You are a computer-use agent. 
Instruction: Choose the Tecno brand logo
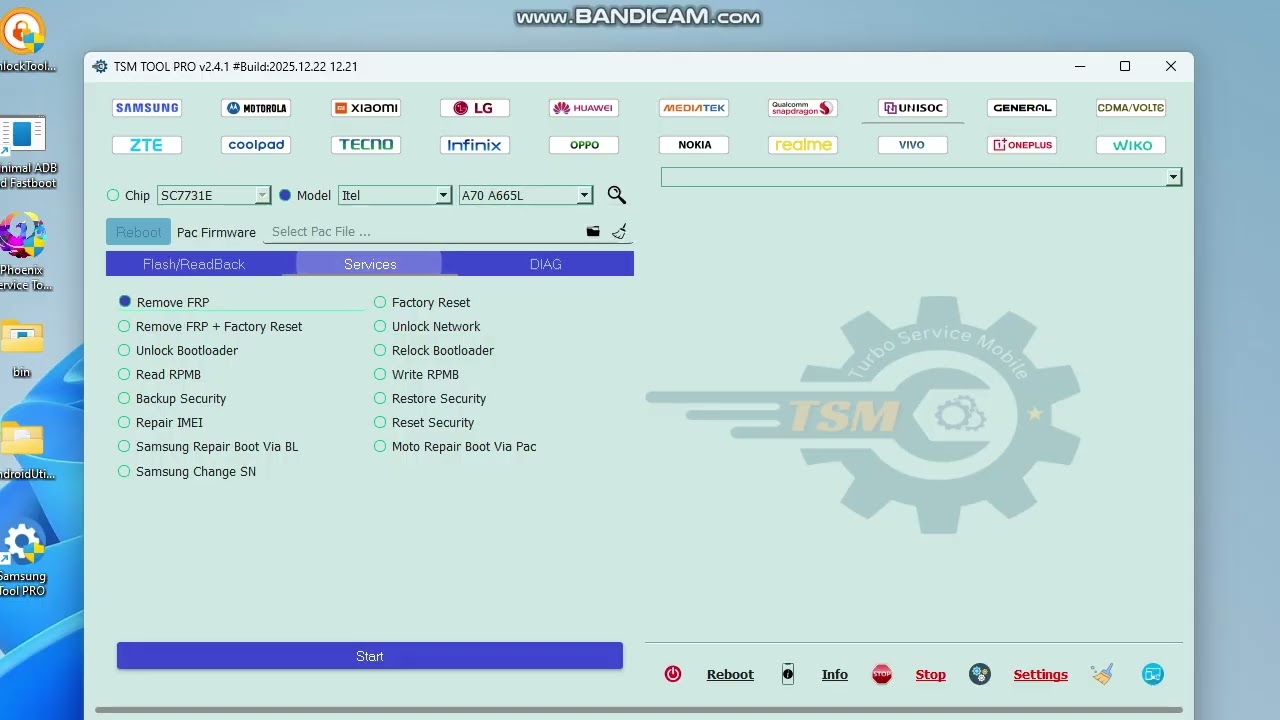tap(366, 145)
